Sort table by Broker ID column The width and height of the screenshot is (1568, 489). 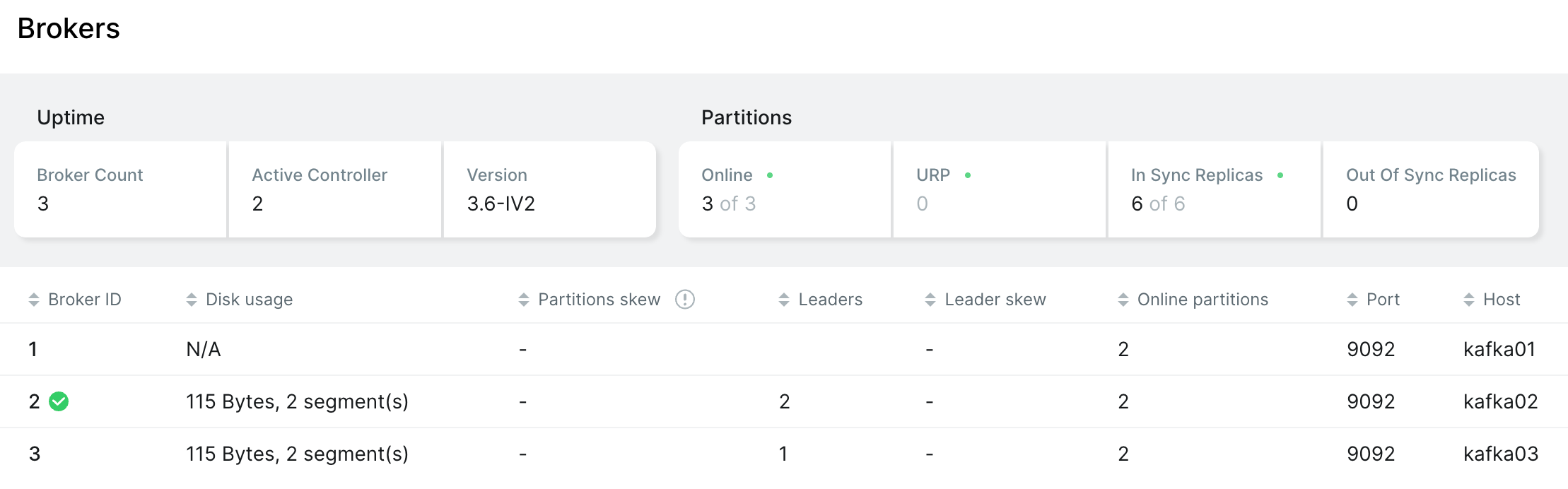tap(84, 300)
